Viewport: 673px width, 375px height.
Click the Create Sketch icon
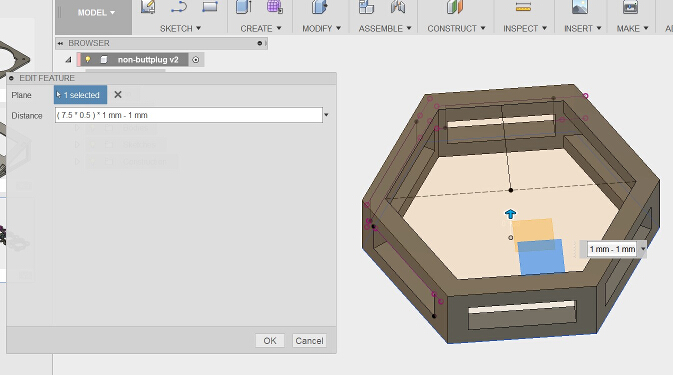point(148,7)
